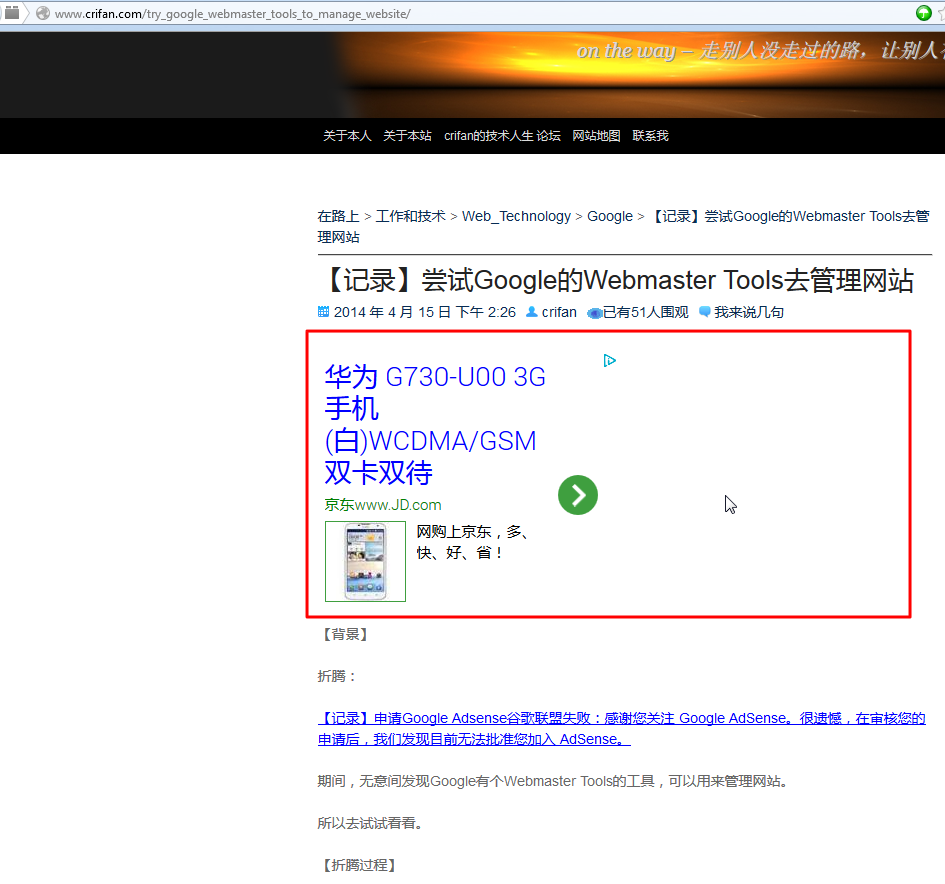Open crifan的技术人生 论坛 menu item

[502, 136]
